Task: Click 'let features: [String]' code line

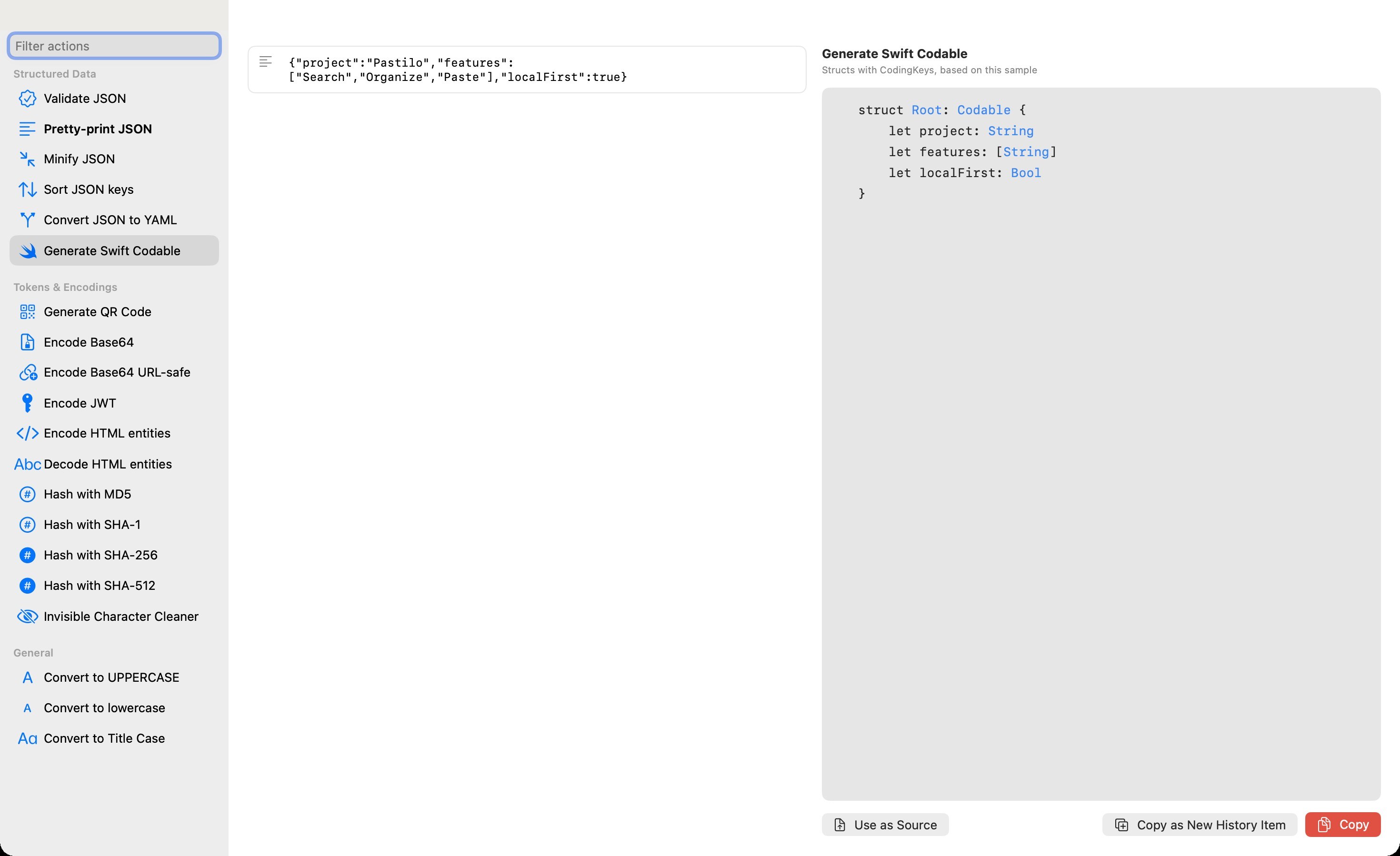Action: click(973, 152)
